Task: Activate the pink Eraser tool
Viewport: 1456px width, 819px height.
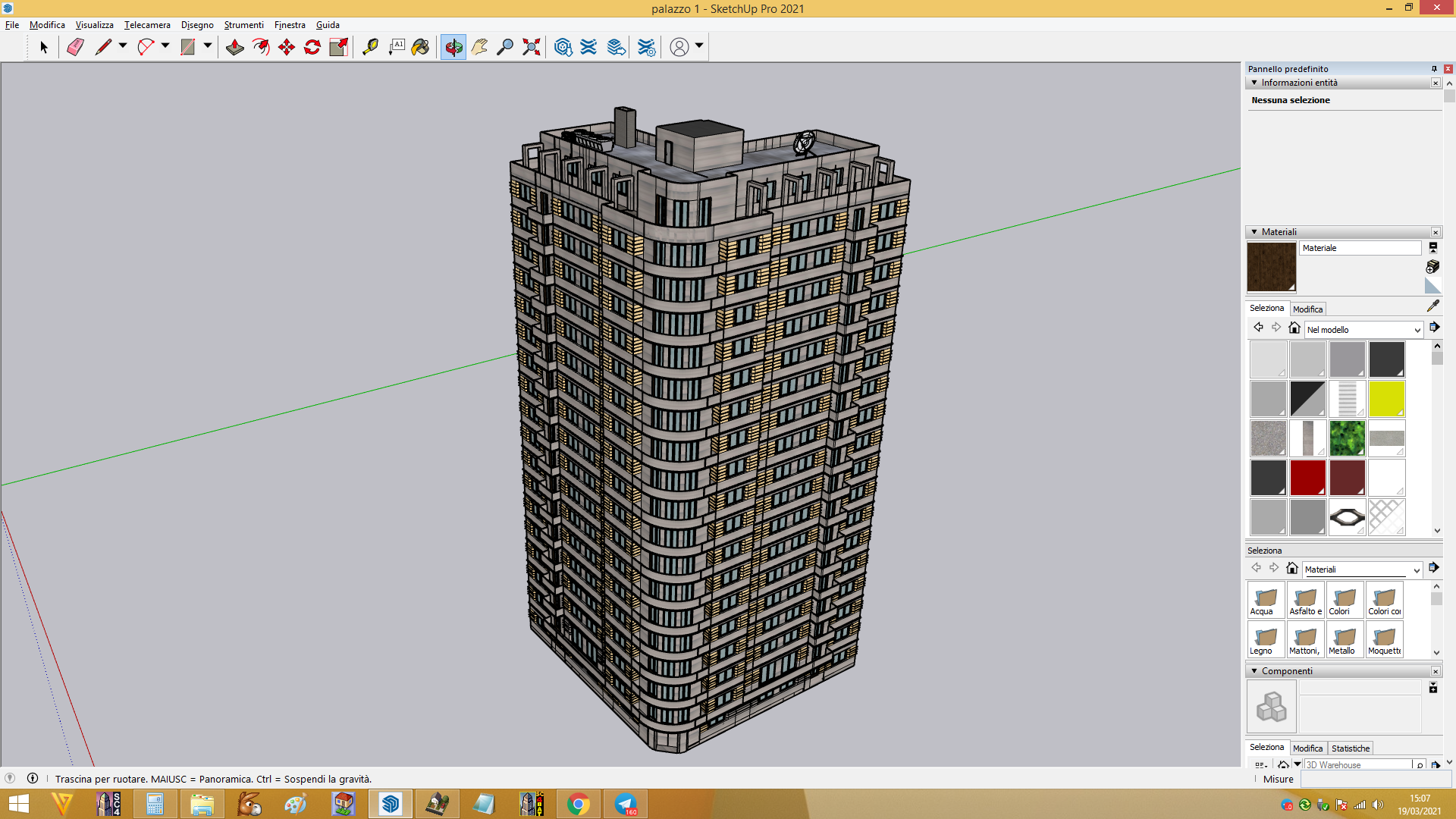Action: click(x=75, y=47)
